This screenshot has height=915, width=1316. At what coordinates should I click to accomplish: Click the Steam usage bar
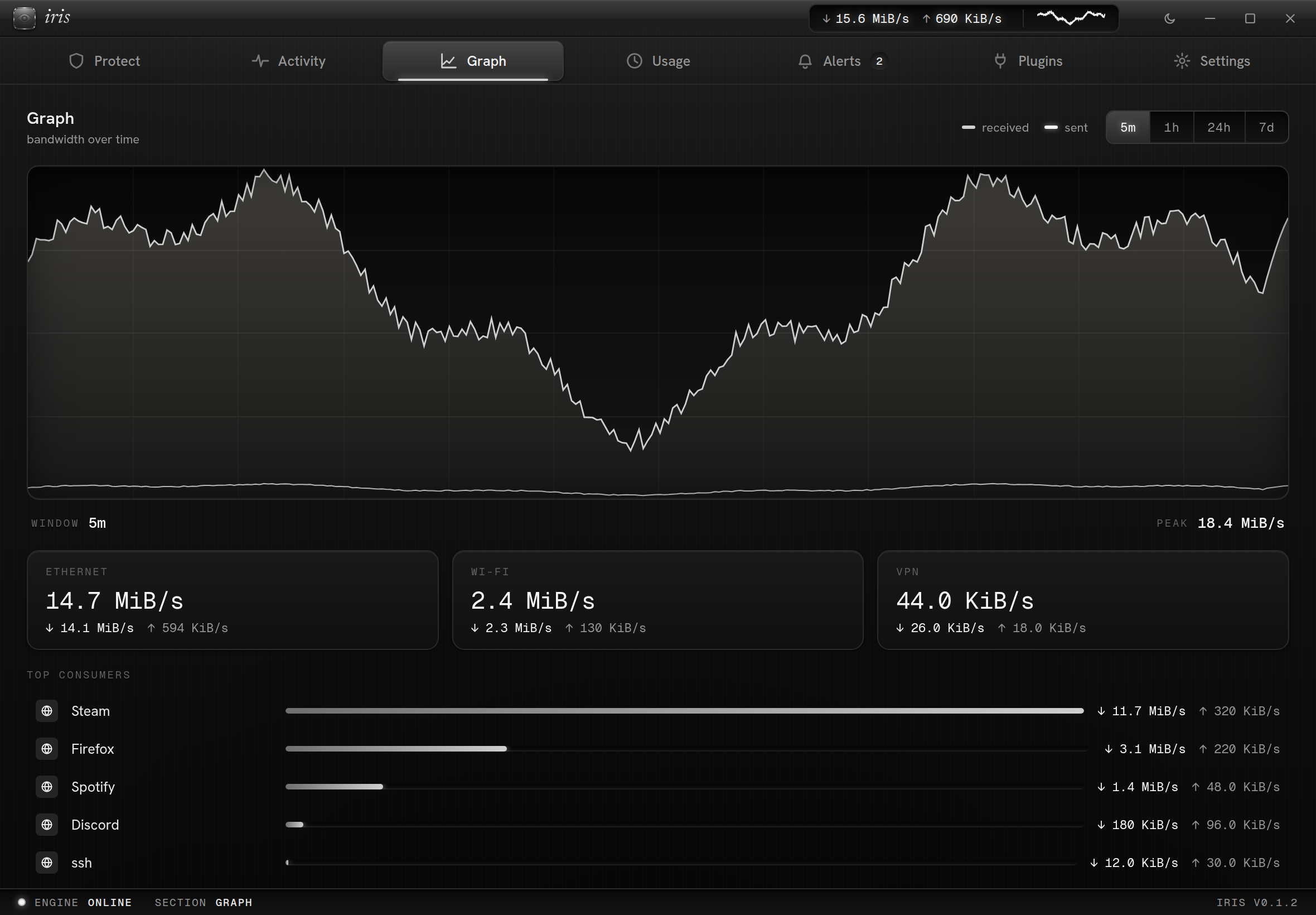684,711
